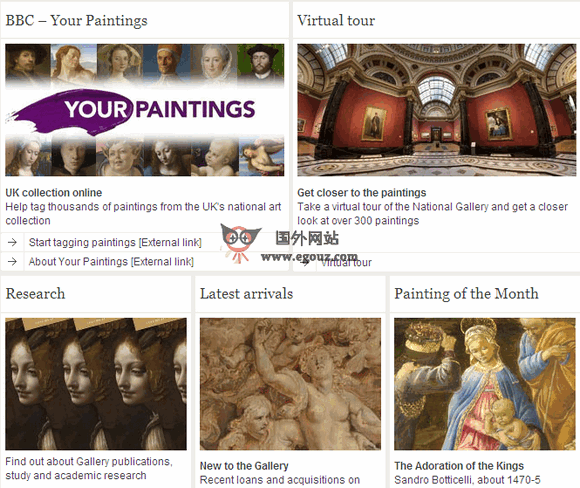The image size is (580, 488).
Task: Select the Latest arrivals heading
Action: pos(246,294)
